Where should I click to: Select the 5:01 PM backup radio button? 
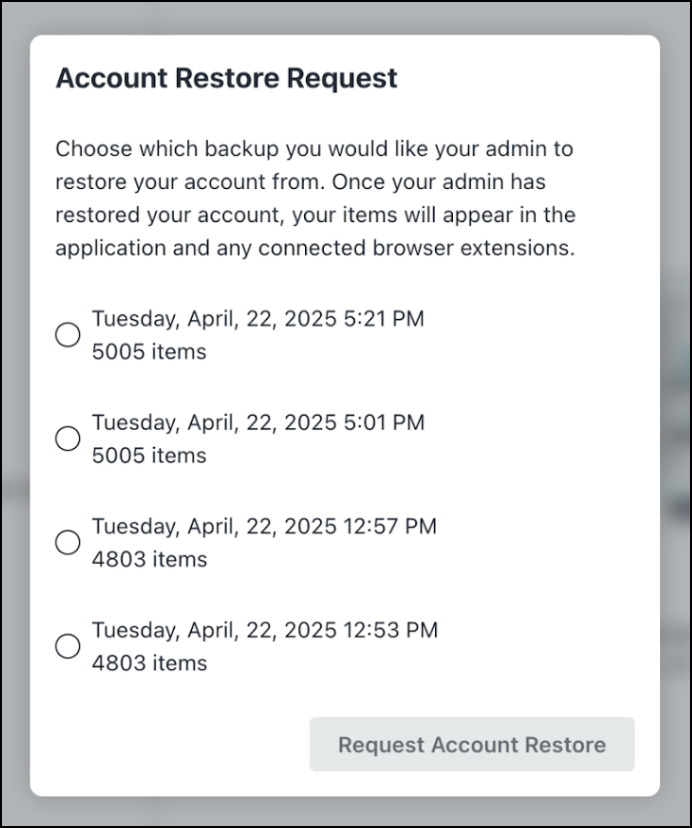[x=67, y=438]
